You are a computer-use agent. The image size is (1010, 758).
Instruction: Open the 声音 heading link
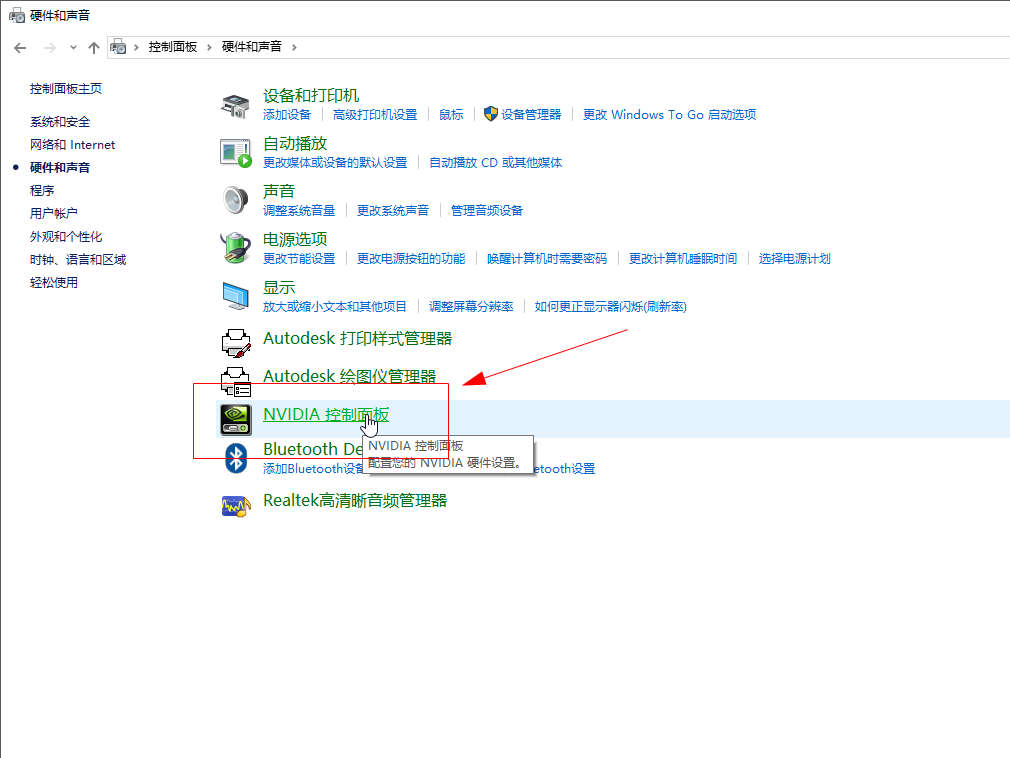pos(279,191)
